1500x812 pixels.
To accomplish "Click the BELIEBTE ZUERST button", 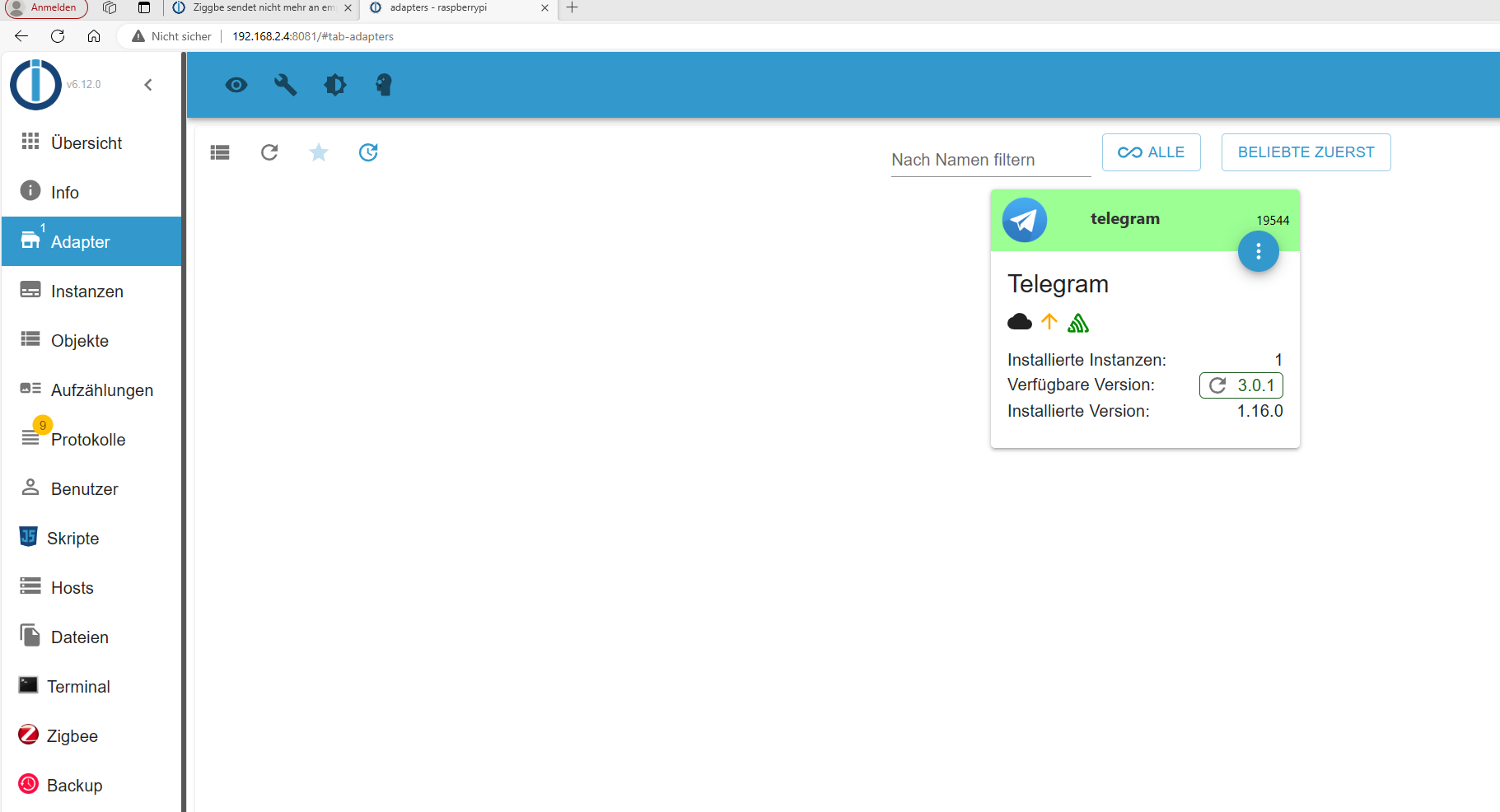I will (1306, 152).
